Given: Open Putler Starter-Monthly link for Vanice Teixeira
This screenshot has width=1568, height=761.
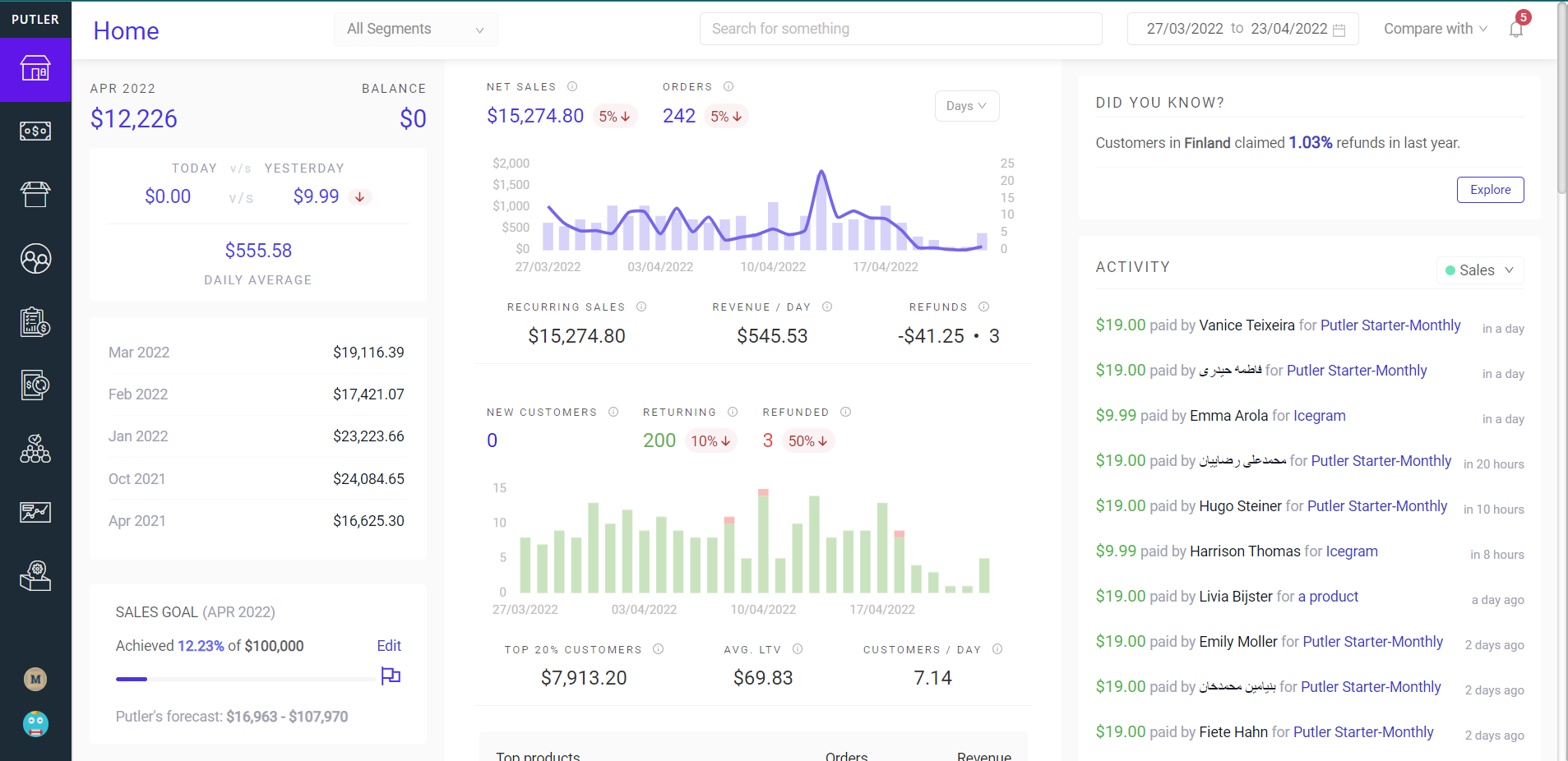Looking at the screenshot, I should (1390, 325).
